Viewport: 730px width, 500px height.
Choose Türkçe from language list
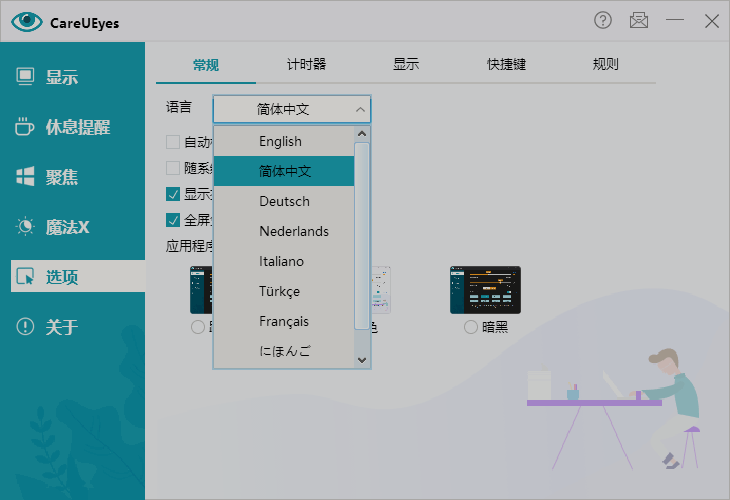pyautogui.click(x=284, y=291)
